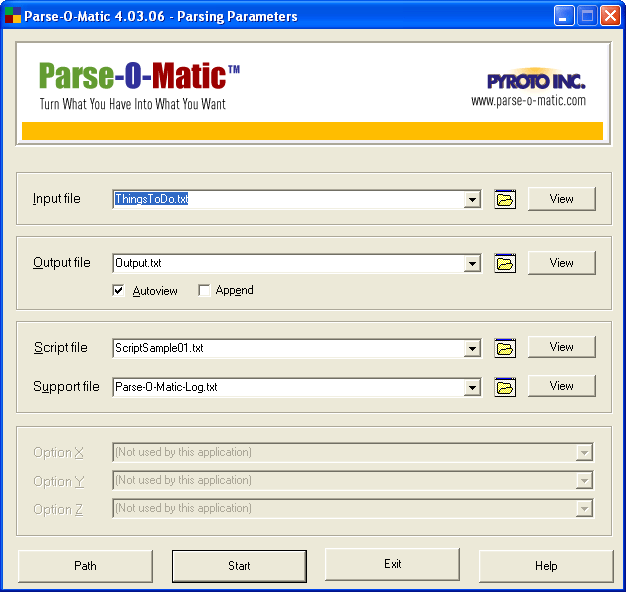Open the Support file dropdown arrow
The height and width of the screenshot is (592, 626).
(472, 387)
